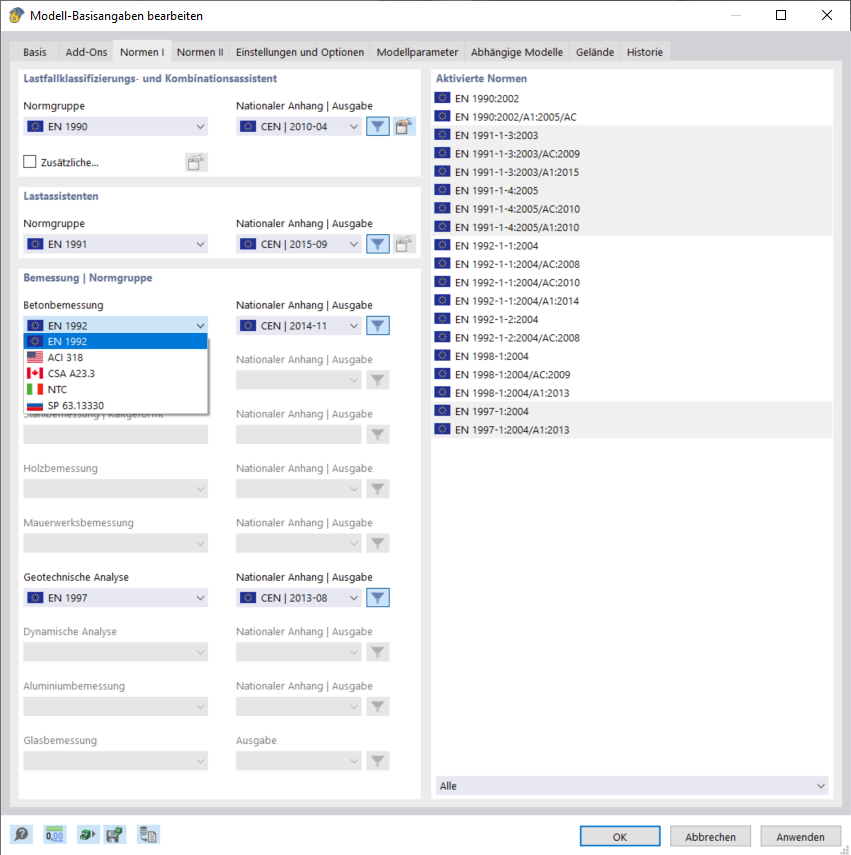Open the CEN | 2010-04 annex dropdown
Image resolution: width=851 pixels, height=855 pixels.
[x=299, y=127]
